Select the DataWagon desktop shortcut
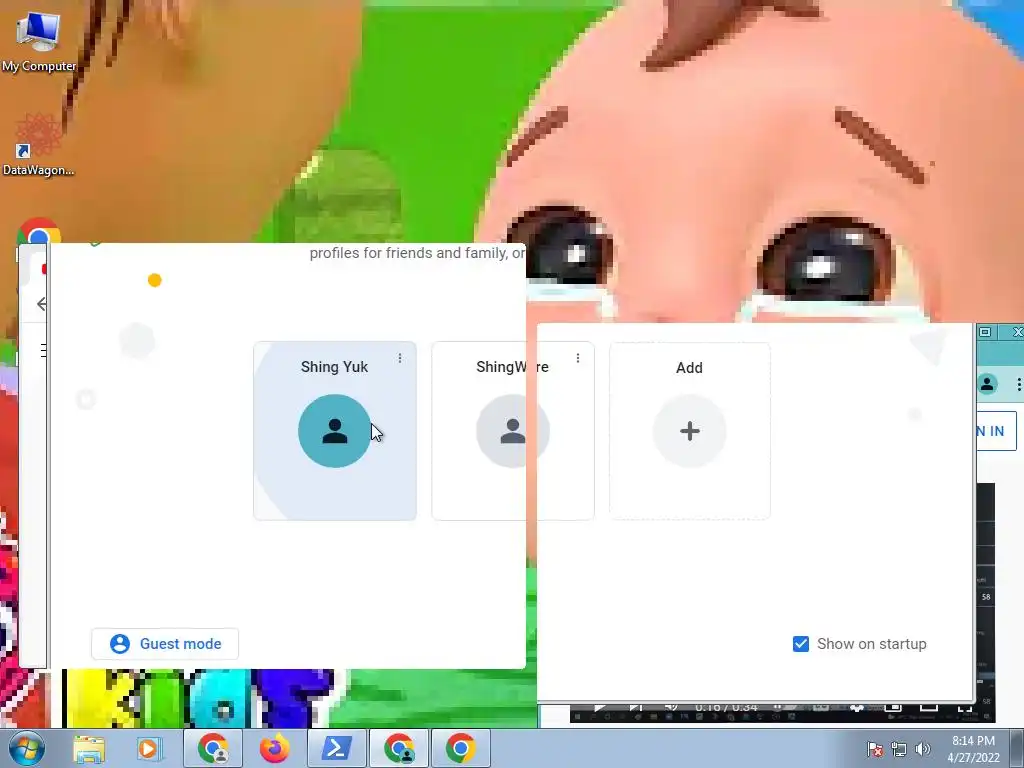This screenshot has height=768, width=1024. (x=38, y=145)
